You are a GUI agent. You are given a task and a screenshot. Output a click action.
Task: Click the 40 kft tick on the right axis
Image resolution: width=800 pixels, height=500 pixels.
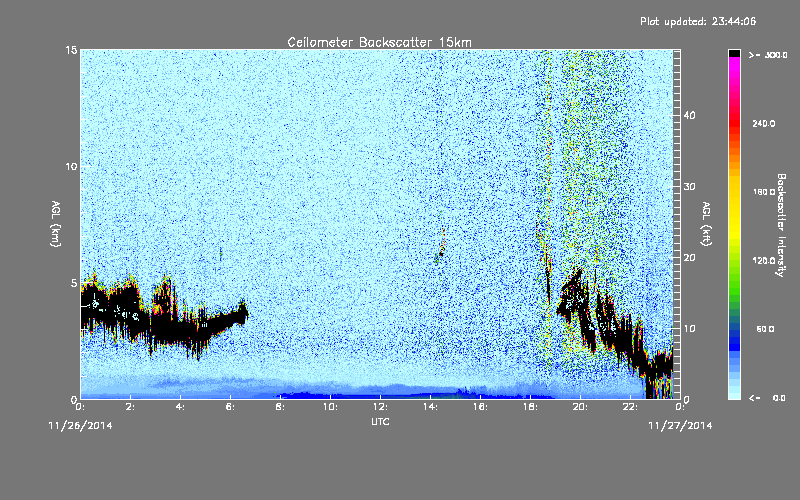pyautogui.click(x=689, y=115)
